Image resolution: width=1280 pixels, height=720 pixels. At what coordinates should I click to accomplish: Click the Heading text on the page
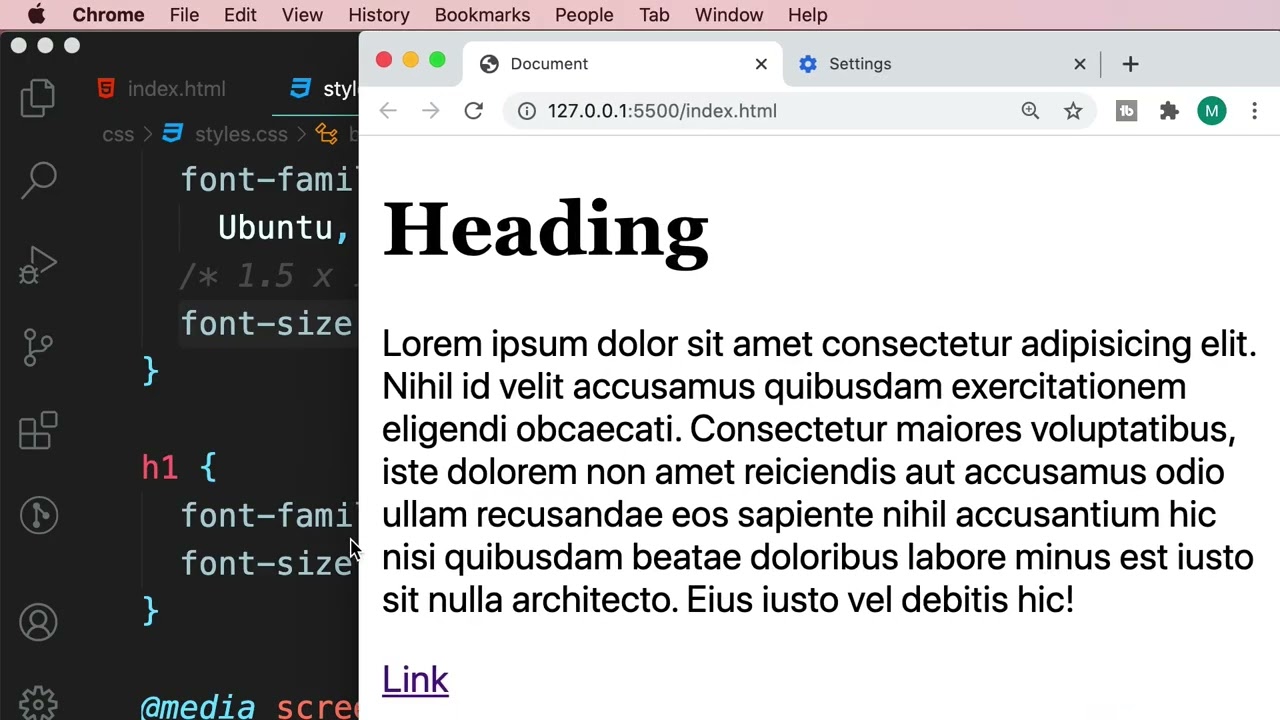click(x=545, y=232)
